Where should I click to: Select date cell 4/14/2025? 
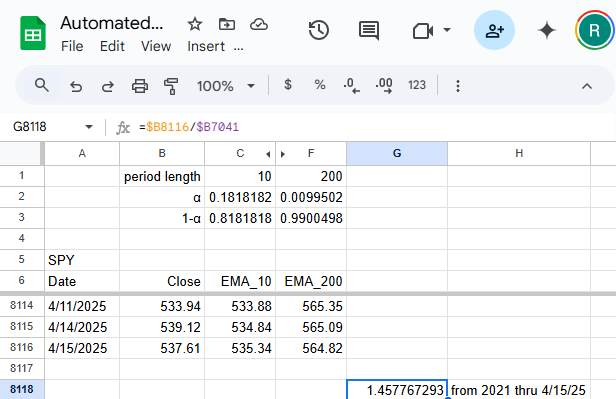click(82, 327)
